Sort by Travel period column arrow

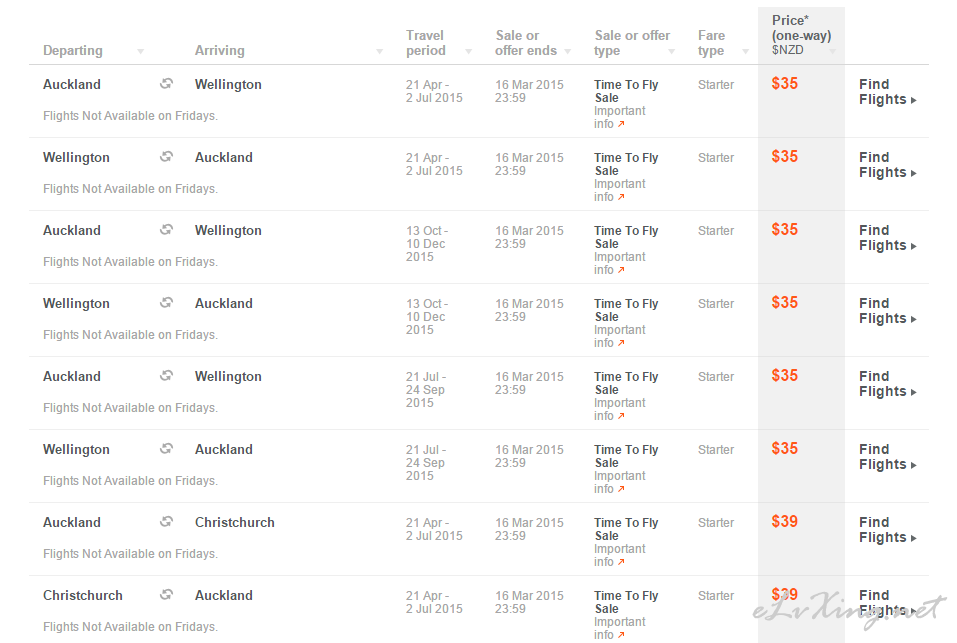click(469, 51)
